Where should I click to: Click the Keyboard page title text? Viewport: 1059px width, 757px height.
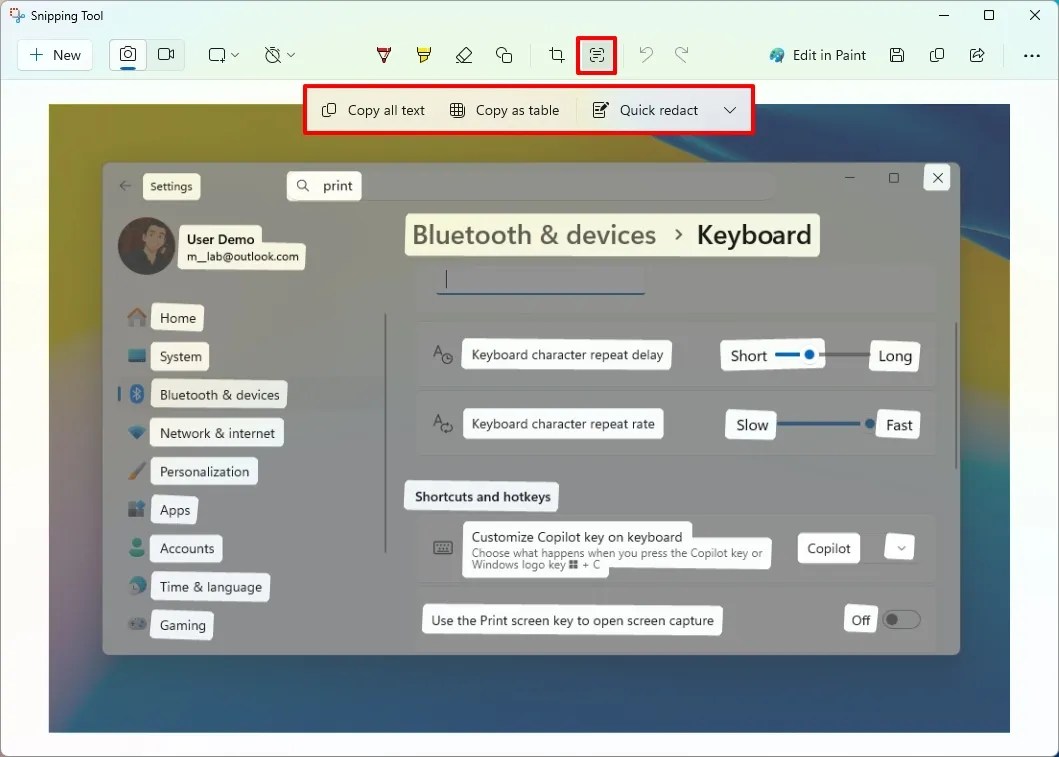(754, 235)
